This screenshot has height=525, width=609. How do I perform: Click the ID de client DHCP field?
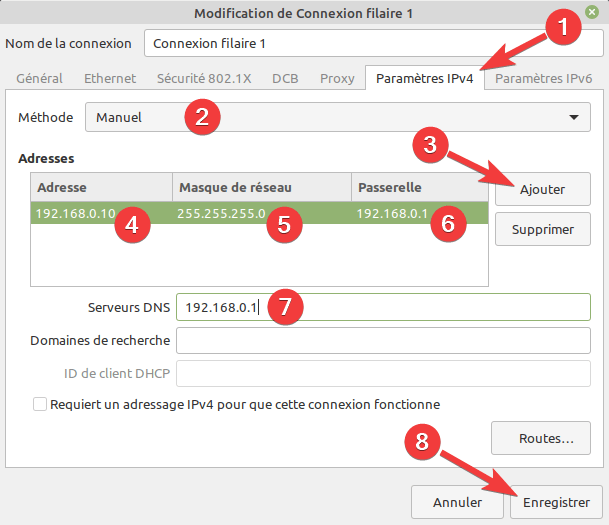pyautogui.click(x=383, y=374)
